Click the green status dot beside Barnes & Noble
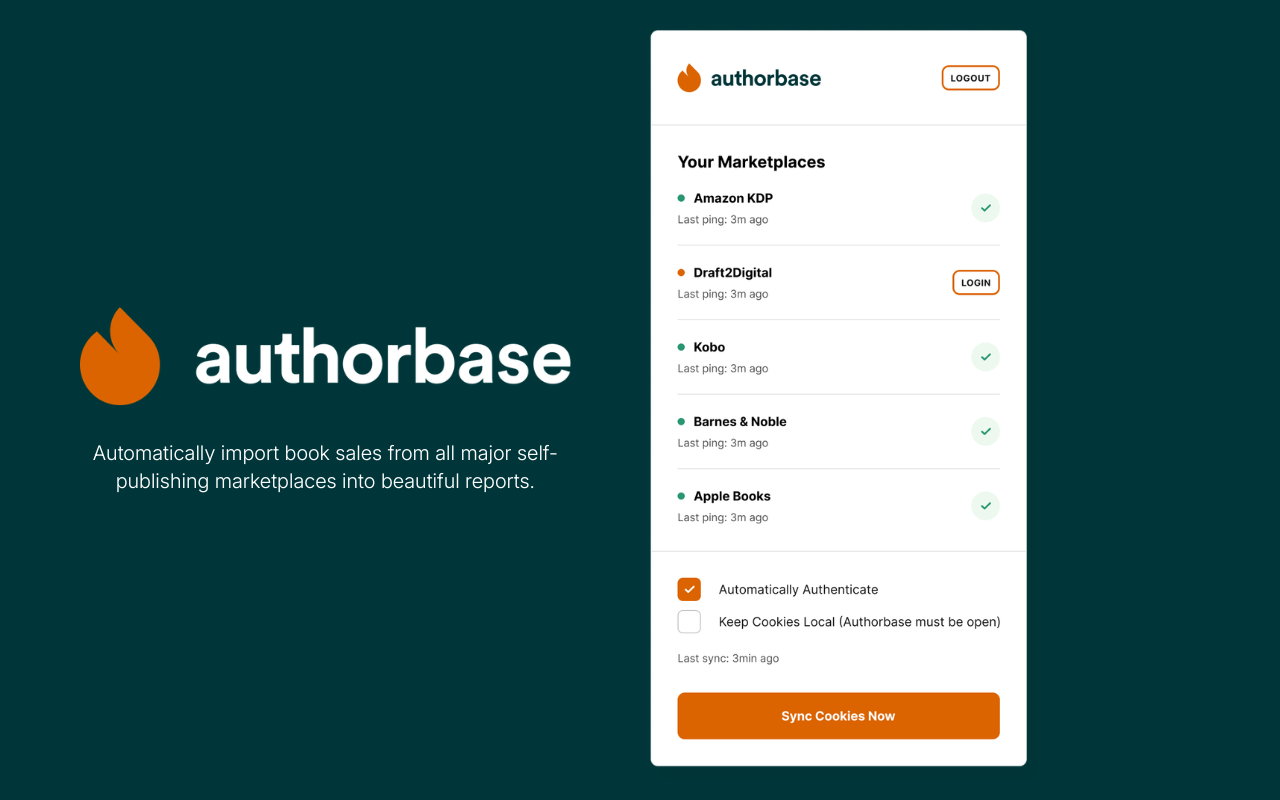The width and height of the screenshot is (1280, 800). coord(681,421)
